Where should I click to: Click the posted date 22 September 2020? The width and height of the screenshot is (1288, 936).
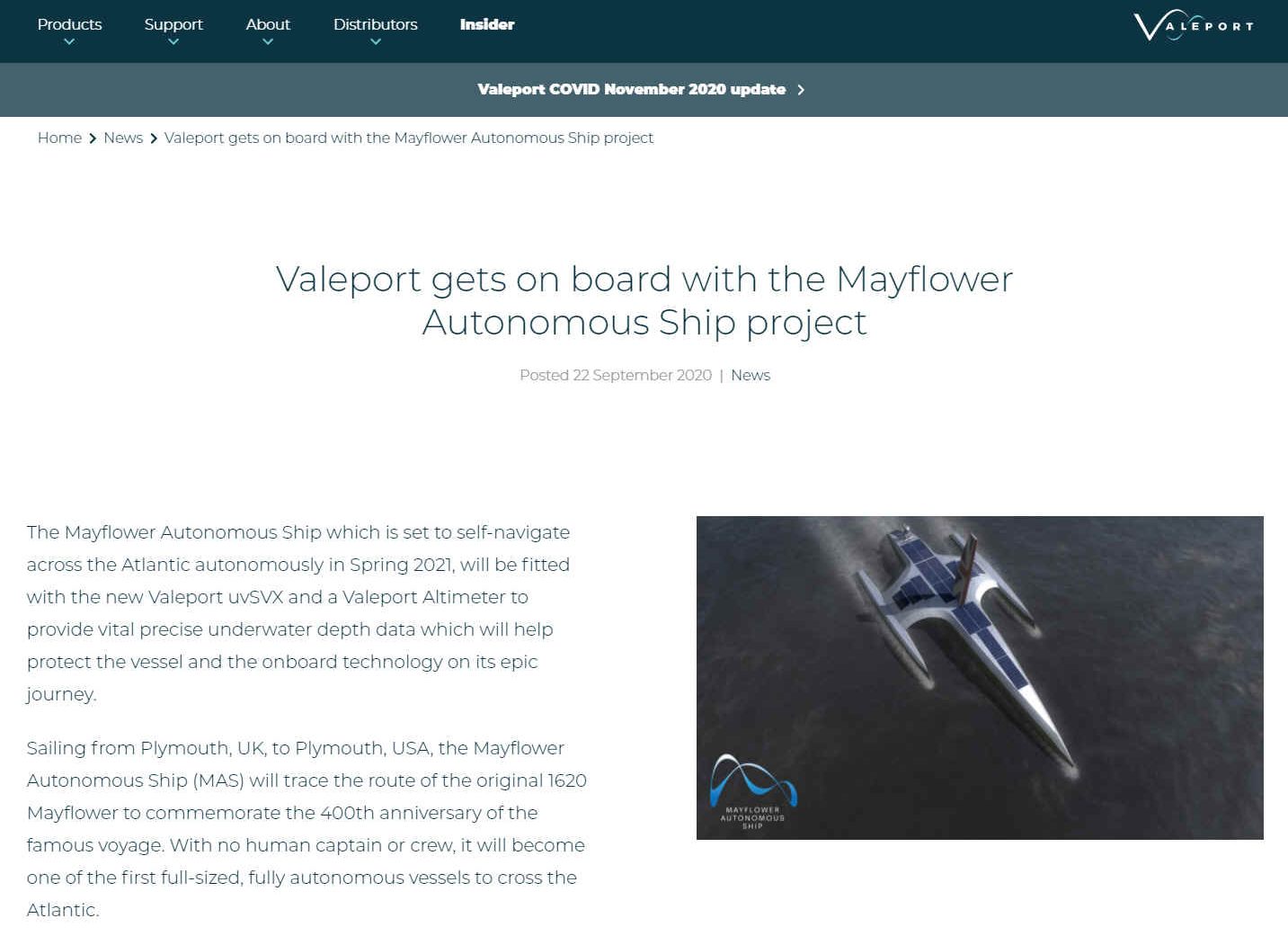pyautogui.click(x=616, y=375)
